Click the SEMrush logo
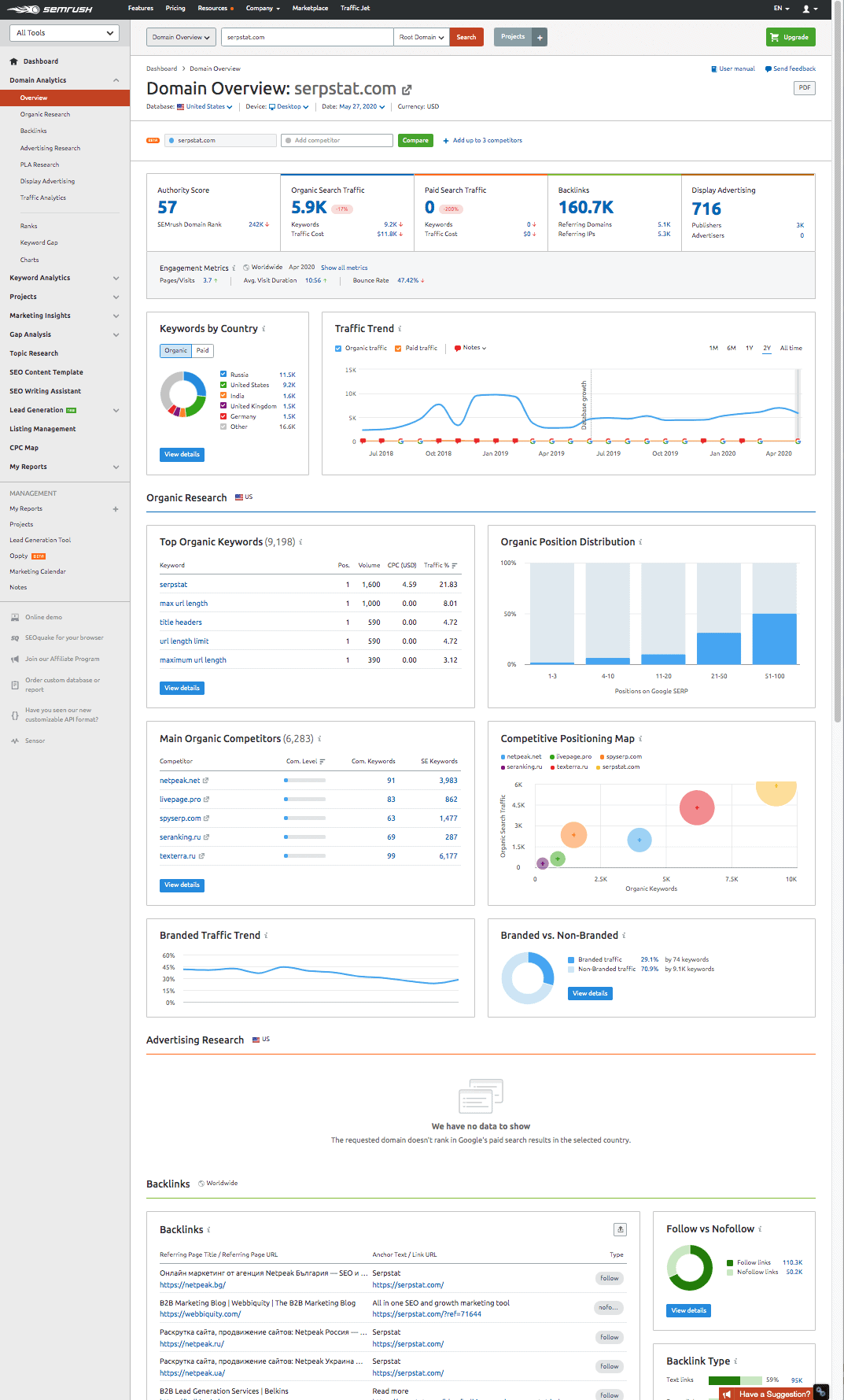Viewport: 844px width, 1400px height. point(50,9)
